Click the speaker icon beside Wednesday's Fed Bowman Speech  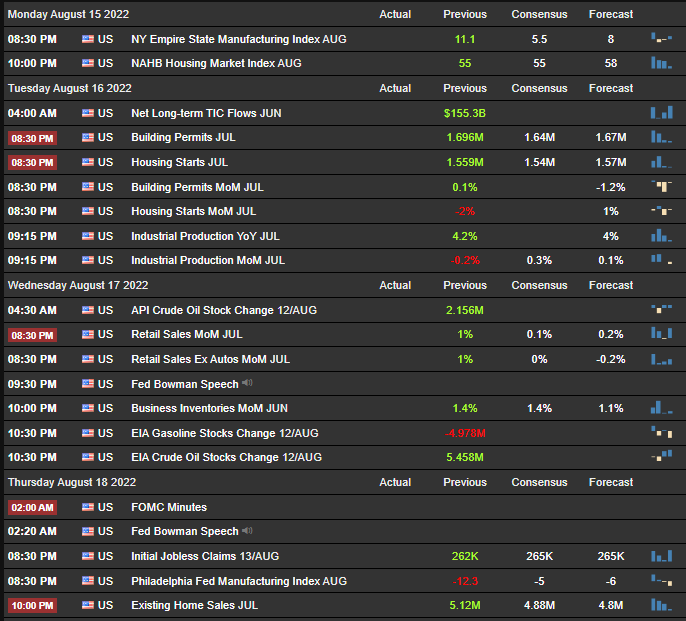pos(248,383)
